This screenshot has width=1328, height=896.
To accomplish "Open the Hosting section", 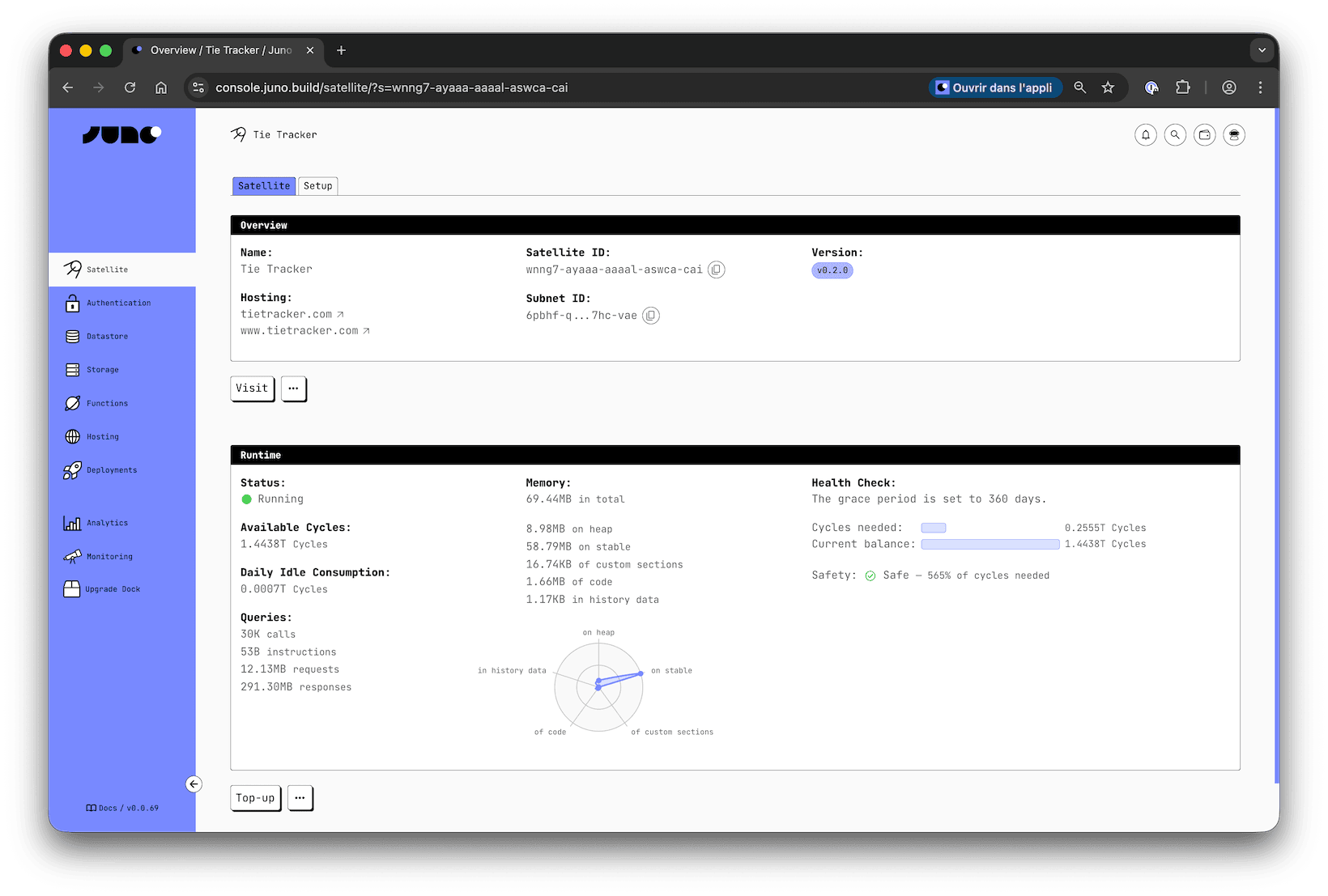I will [102, 436].
